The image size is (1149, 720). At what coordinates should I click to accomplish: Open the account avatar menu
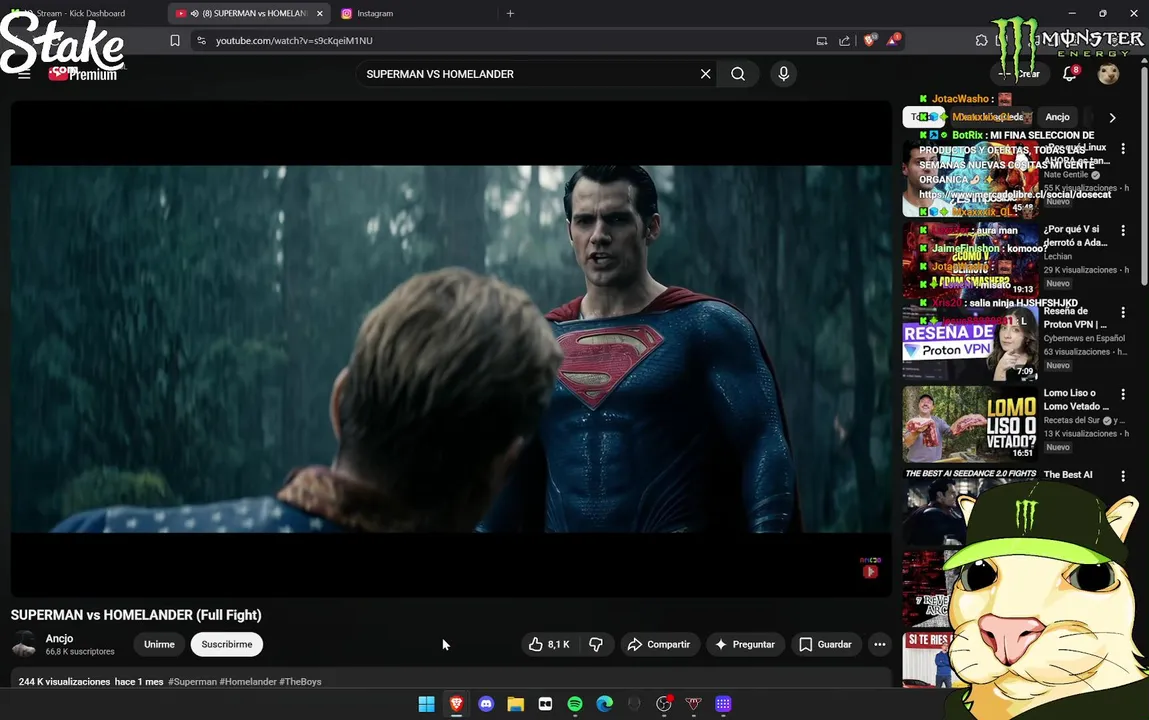1108,74
